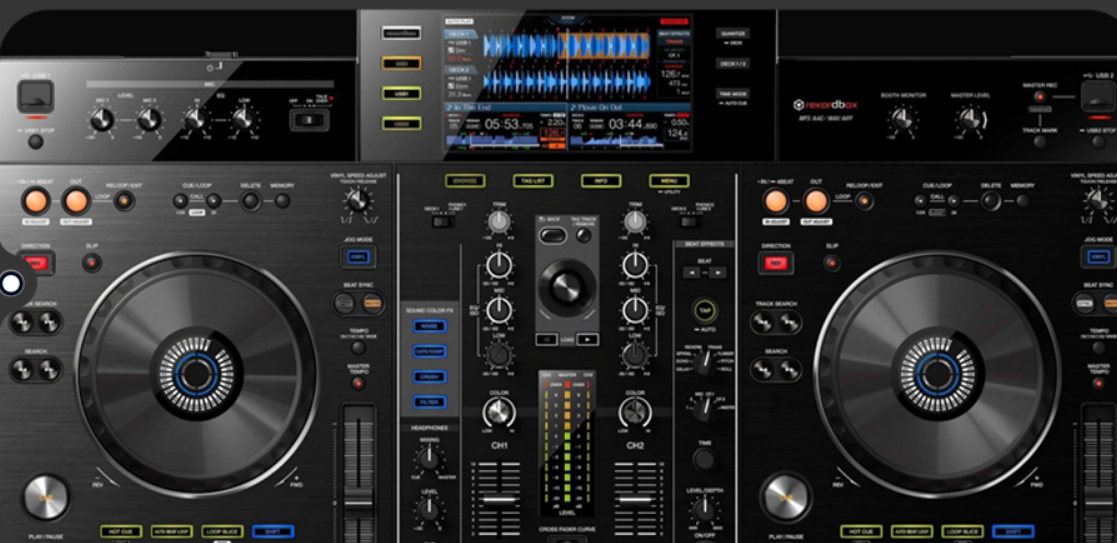Click the left deck TEMPO range button
The height and width of the screenshot is (543, 1117).
pos(358,348)
